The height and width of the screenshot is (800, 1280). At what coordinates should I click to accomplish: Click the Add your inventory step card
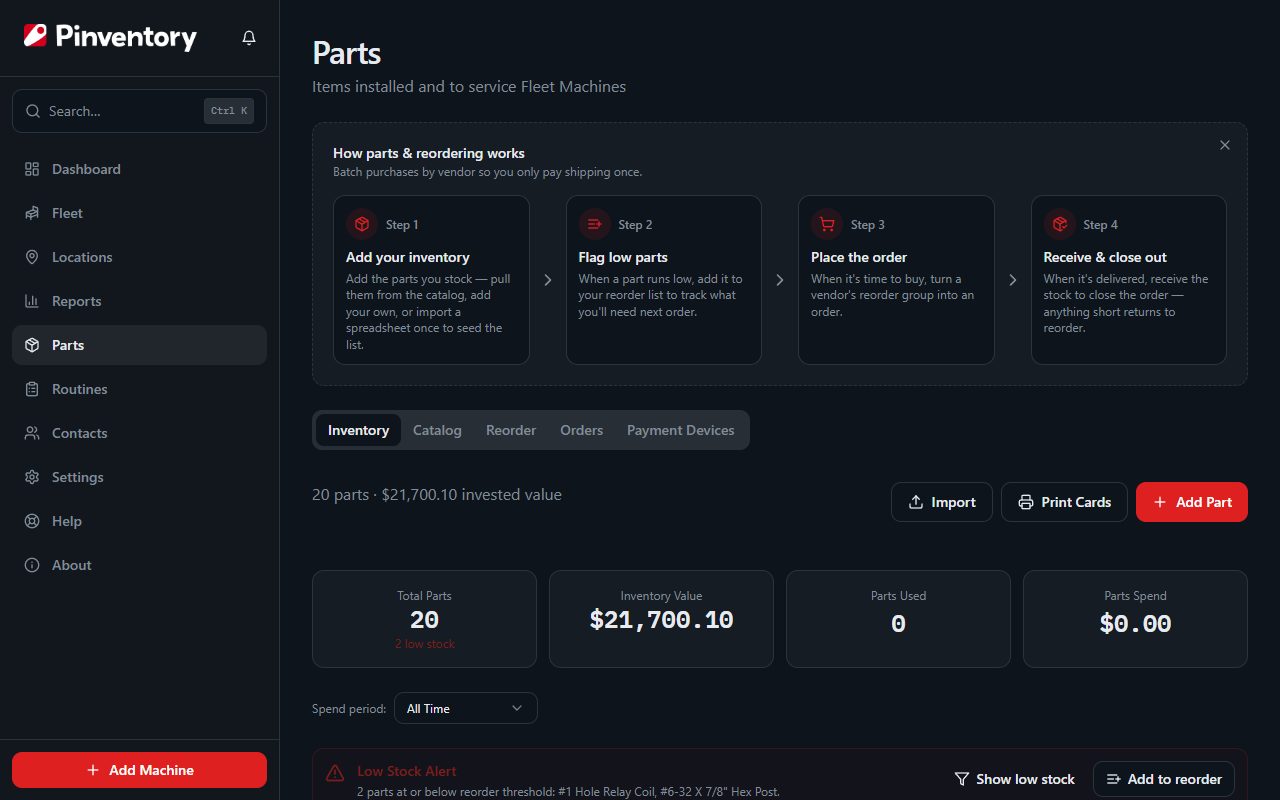[431, 280]
